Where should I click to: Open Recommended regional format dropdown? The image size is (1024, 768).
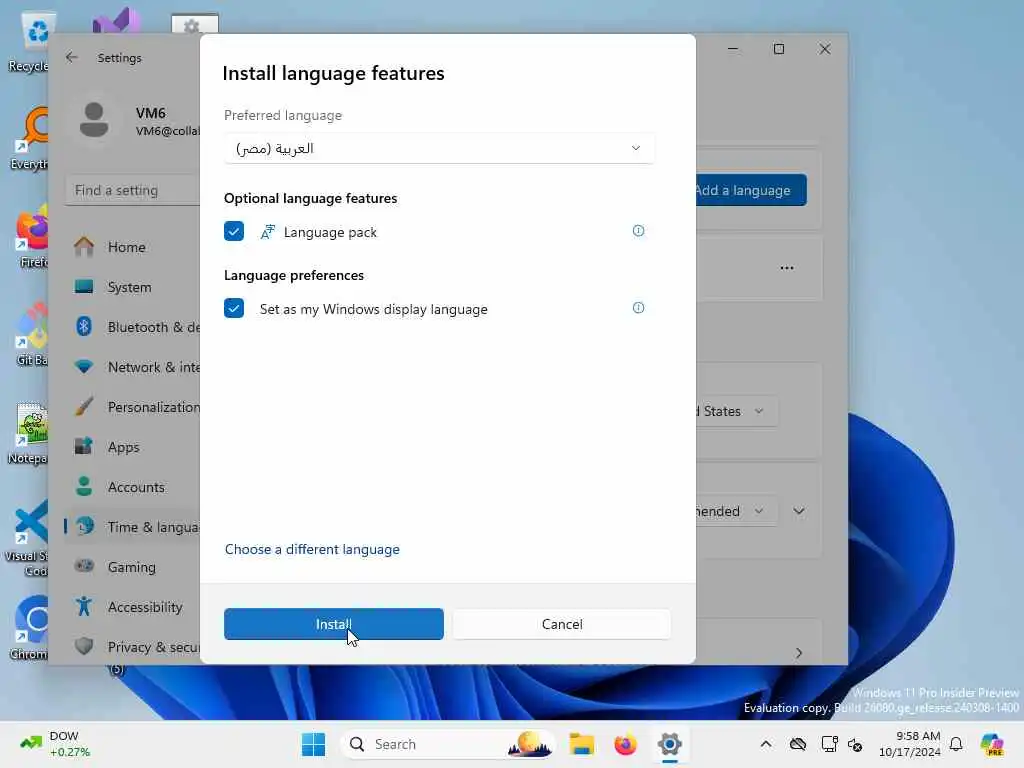[737, 511]
